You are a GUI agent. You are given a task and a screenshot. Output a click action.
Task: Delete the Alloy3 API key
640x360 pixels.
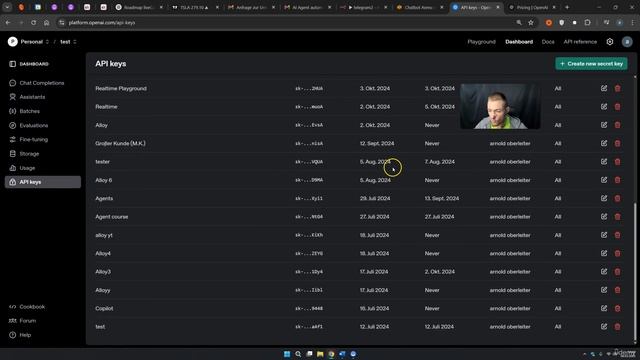(618, 272)
